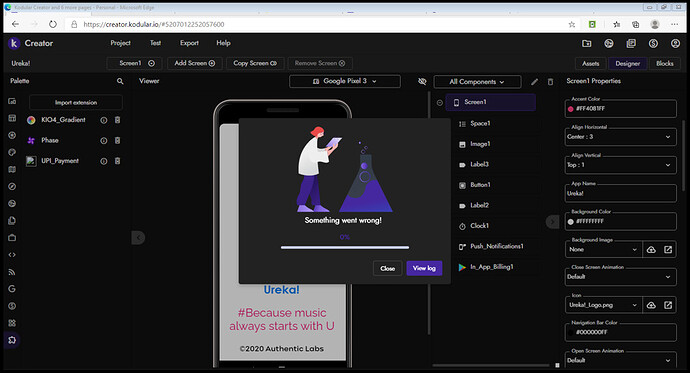
Task: Open the Align Horizontal dropdown
Action: (620, 137)
